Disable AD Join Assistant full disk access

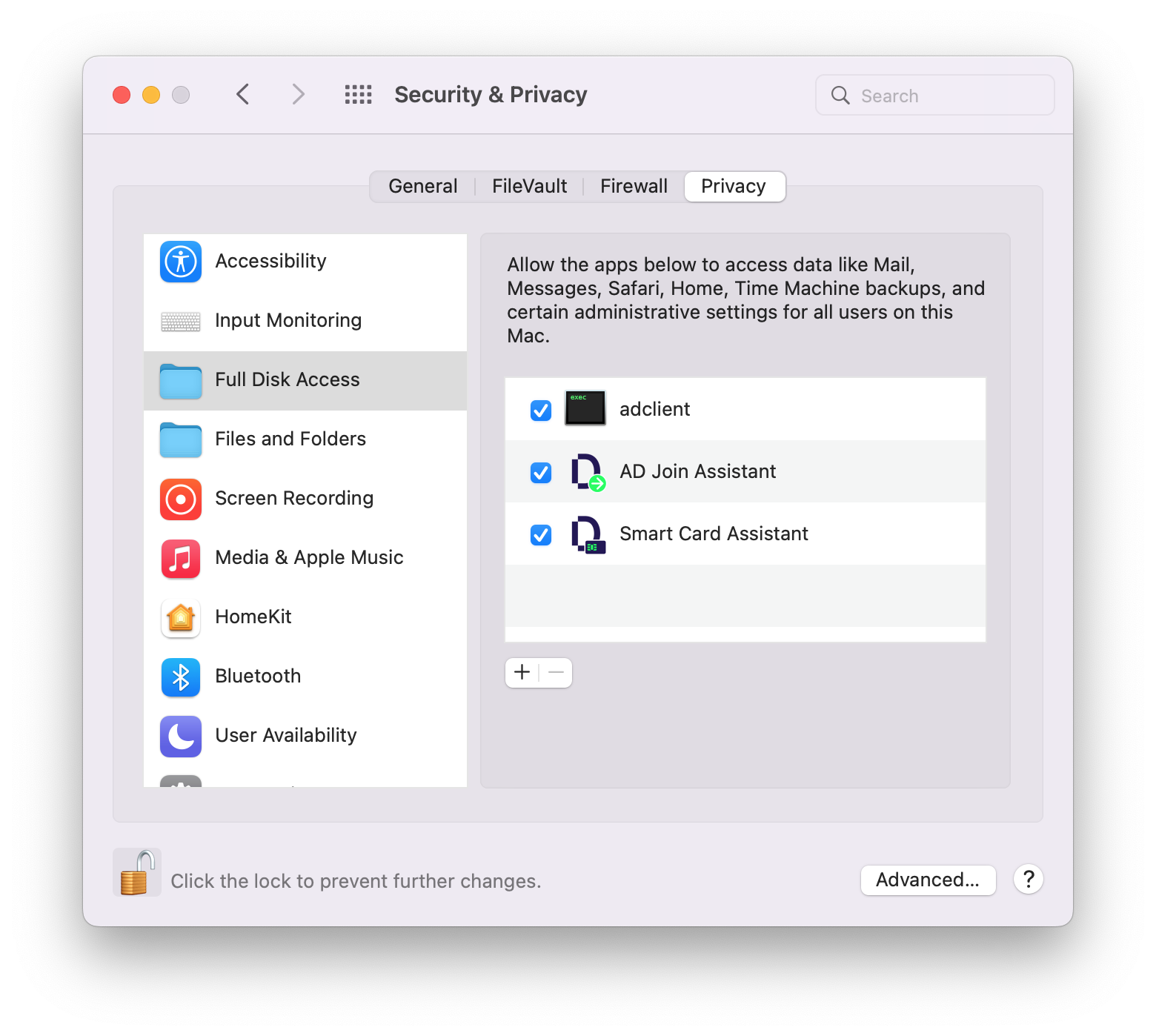[541, 472]
